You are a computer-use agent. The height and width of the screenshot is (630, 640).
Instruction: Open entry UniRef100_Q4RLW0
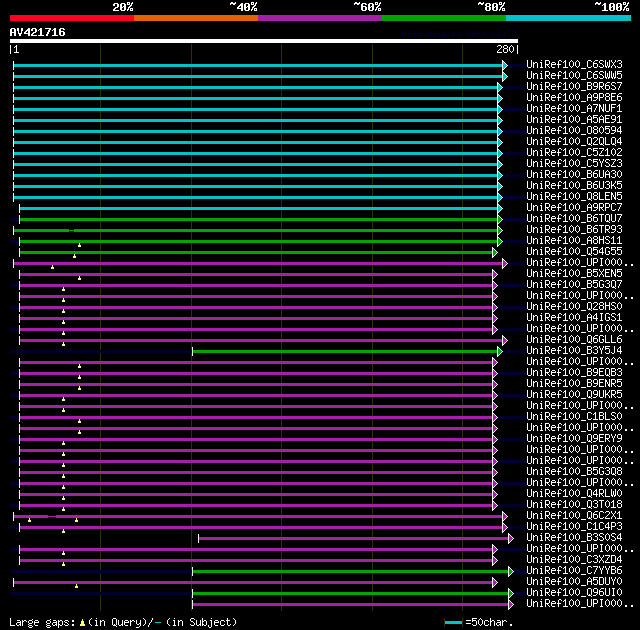point(574,494)
